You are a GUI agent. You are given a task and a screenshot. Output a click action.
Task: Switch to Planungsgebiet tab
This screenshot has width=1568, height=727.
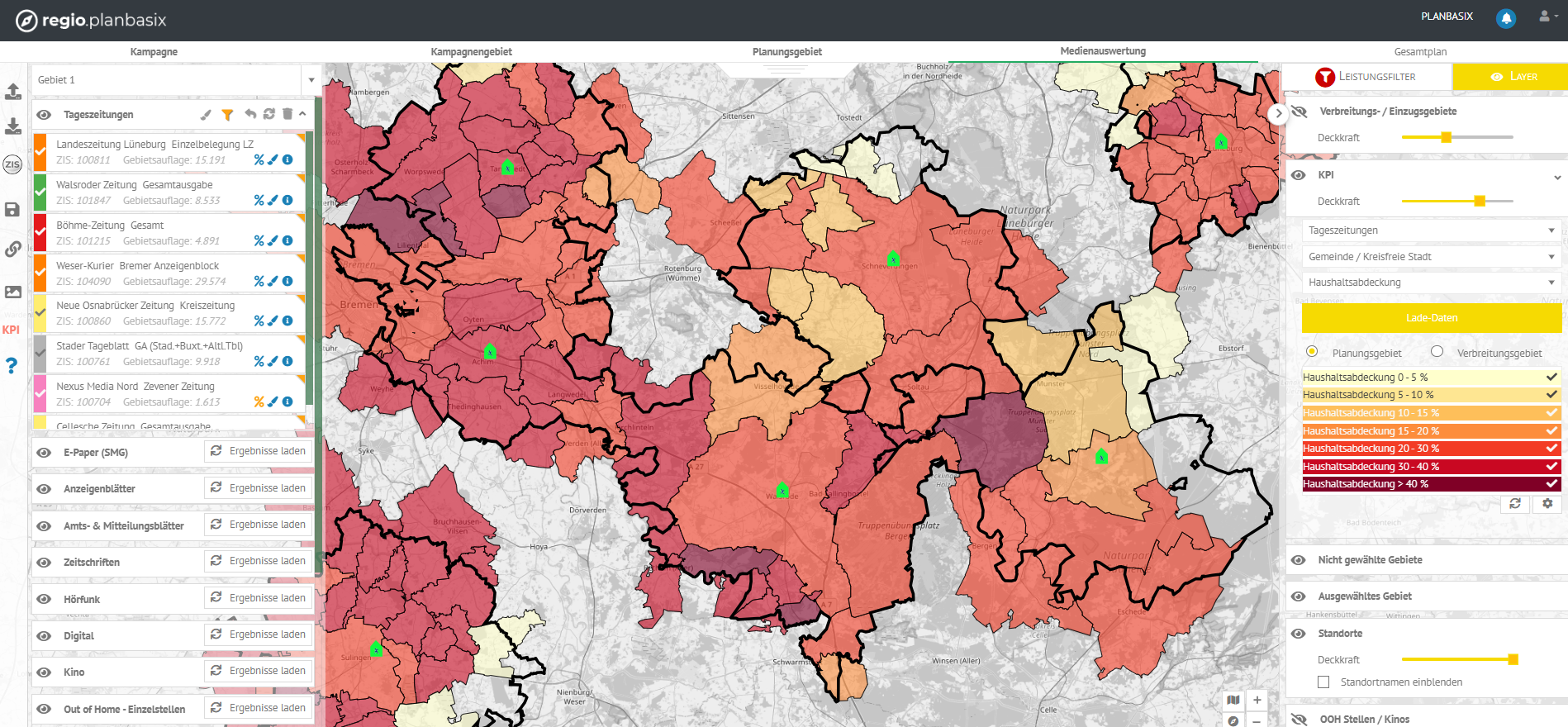click(787, 51)
